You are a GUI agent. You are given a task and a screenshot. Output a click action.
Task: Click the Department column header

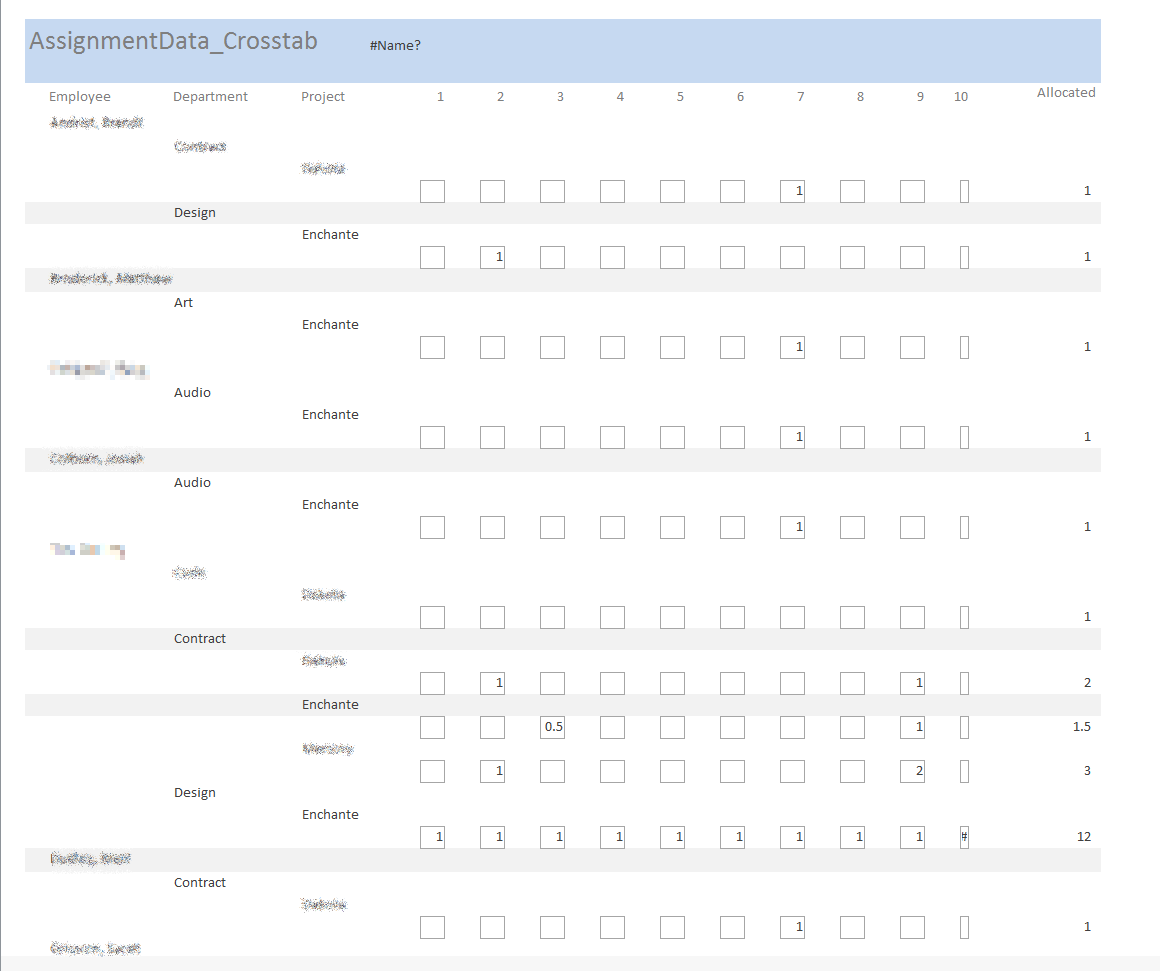pyautogui.click(x=210, y=97)
